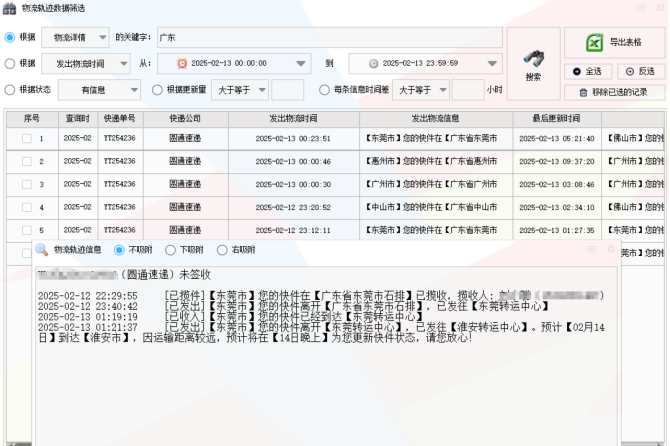Click the 序号 column header
The width and height of the screenshot is (670, 446).
[32, 119]
